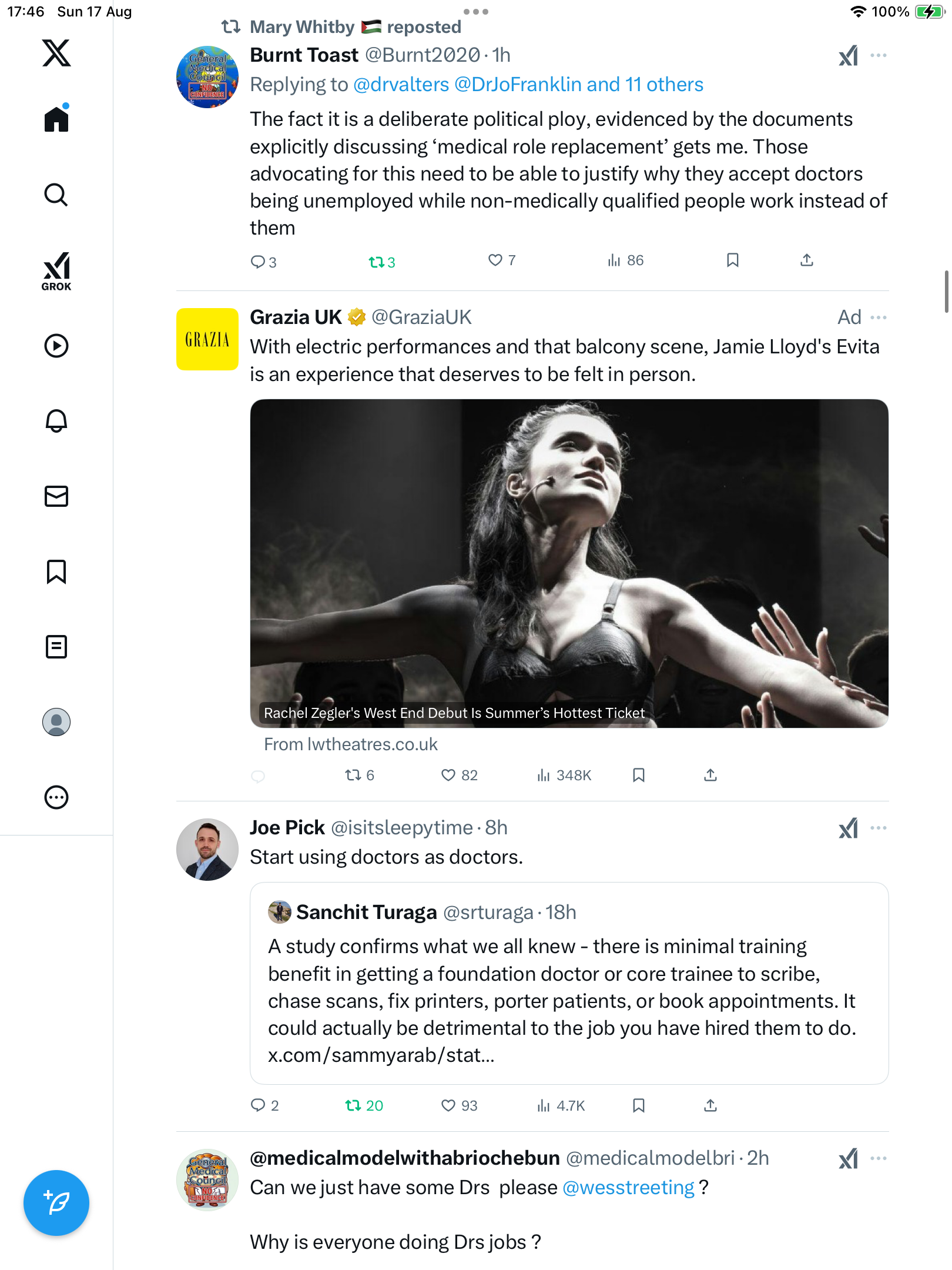The image size is (952, 1270).
Task: Click the feed scrollbar handle
Action: point(946,292)
